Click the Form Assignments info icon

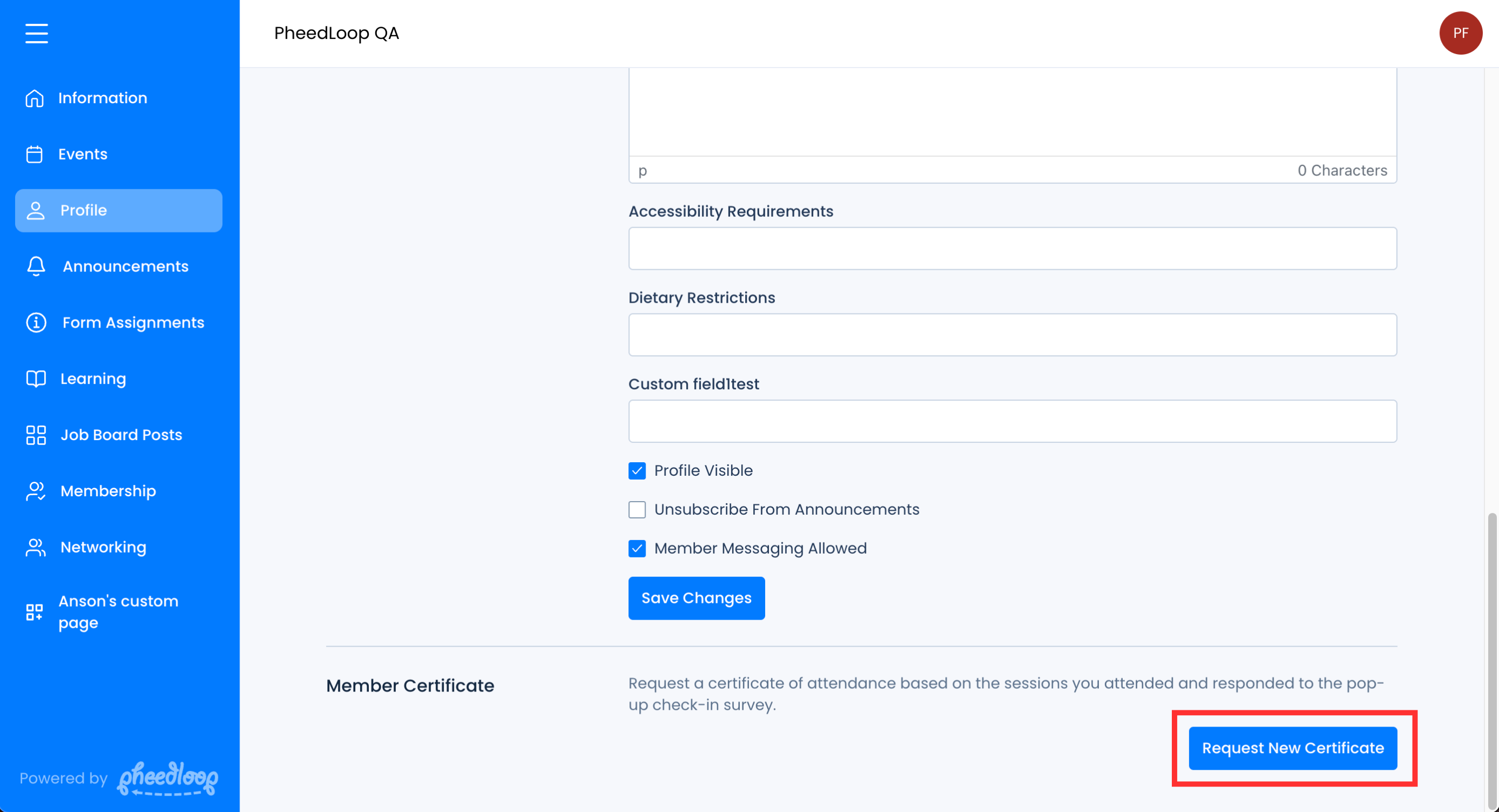pos(36,322)
